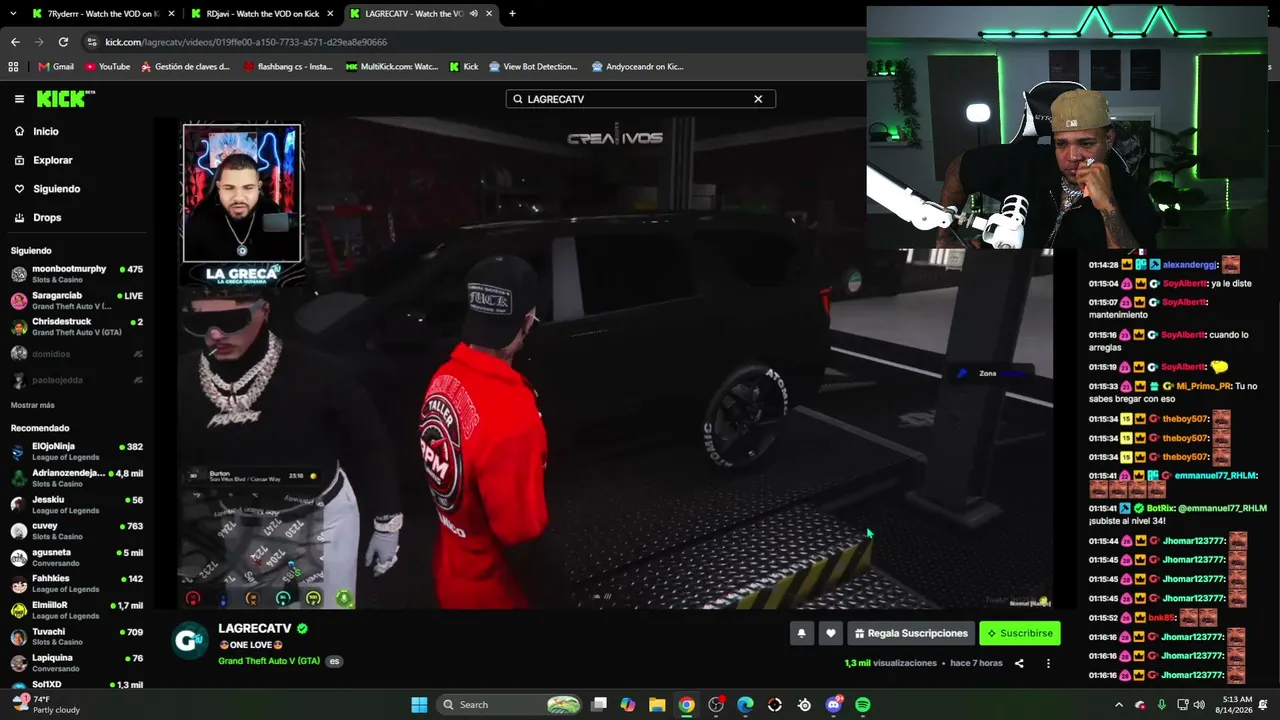The height and width of the screenshot is (720, 1280).
Task: Launch Copilot from the taskbar
Action: pyautogui.click(x=628, y=705)
